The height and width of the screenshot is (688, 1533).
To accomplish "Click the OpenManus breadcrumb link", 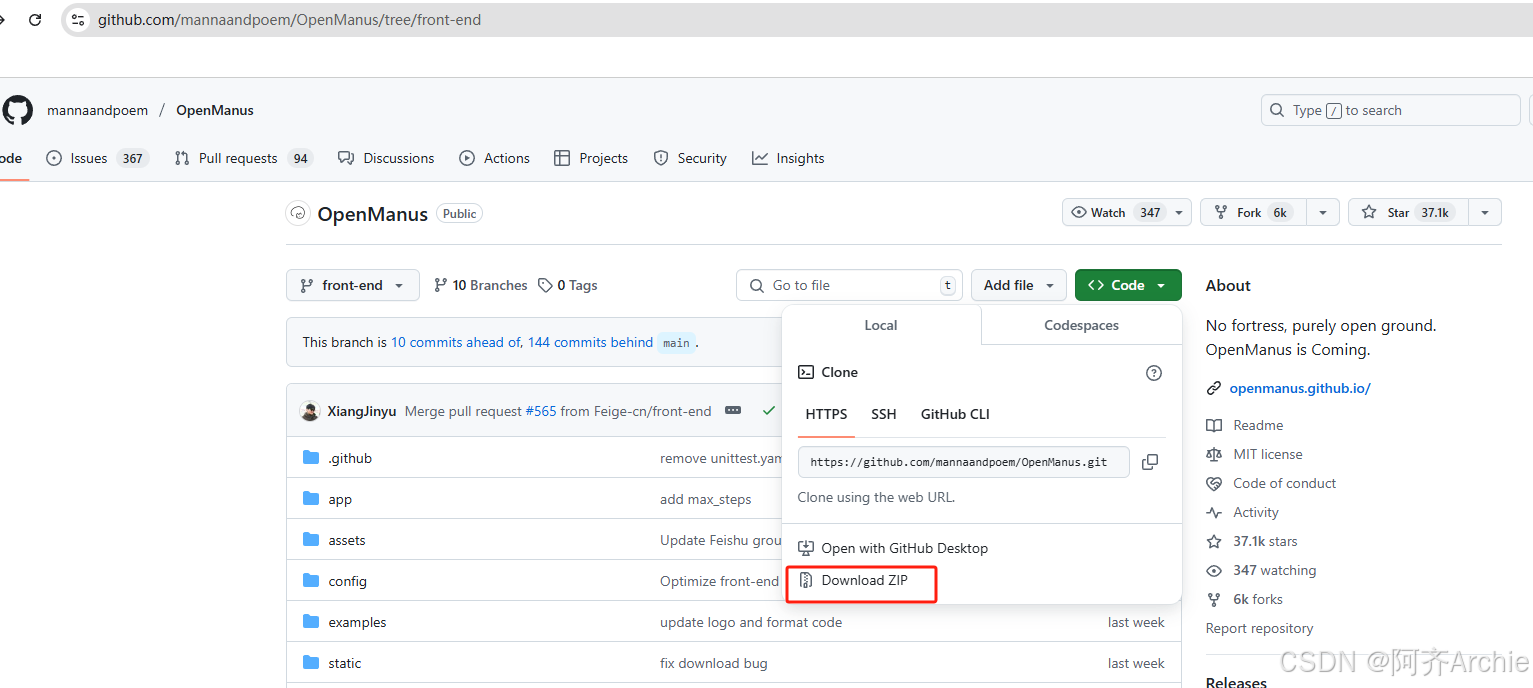I will click(x=215, y=110).
